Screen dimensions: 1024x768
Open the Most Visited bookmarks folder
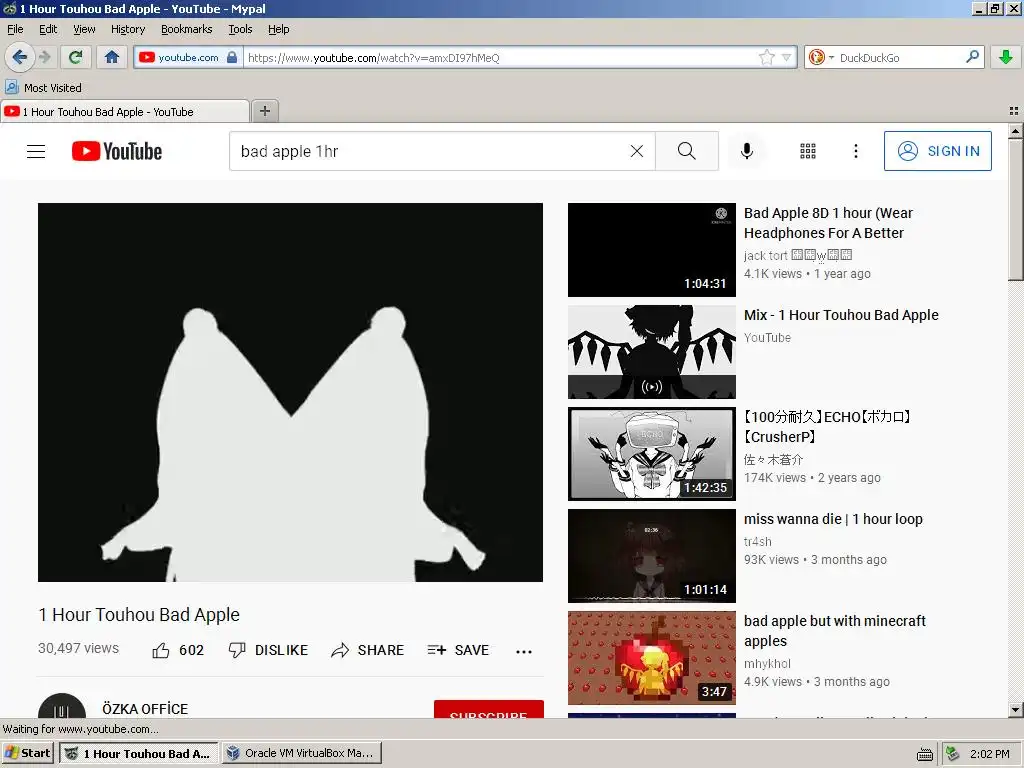pyautogui.click(x=44, y=88)
